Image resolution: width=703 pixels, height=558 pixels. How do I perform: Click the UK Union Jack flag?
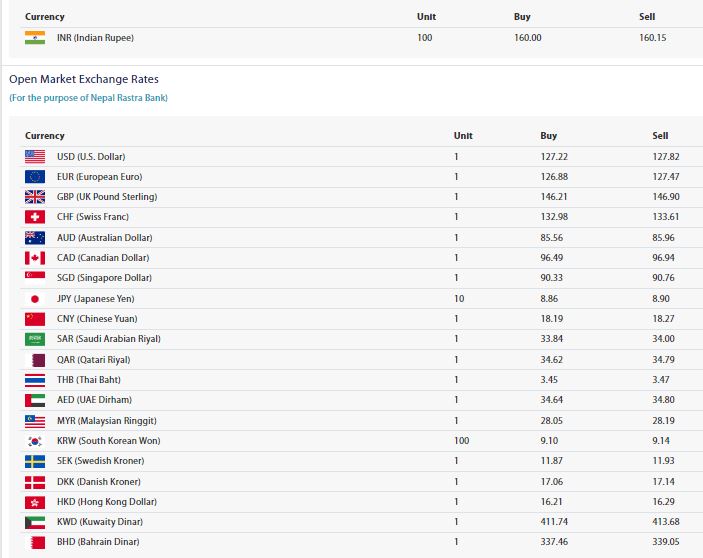pos(35,196)
